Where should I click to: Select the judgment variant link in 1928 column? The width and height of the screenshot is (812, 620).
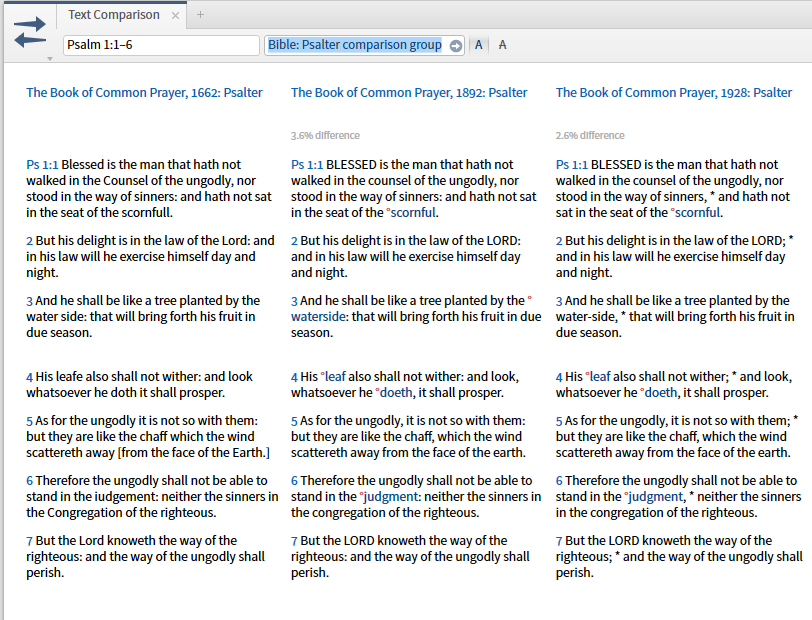tap(655, 496)
